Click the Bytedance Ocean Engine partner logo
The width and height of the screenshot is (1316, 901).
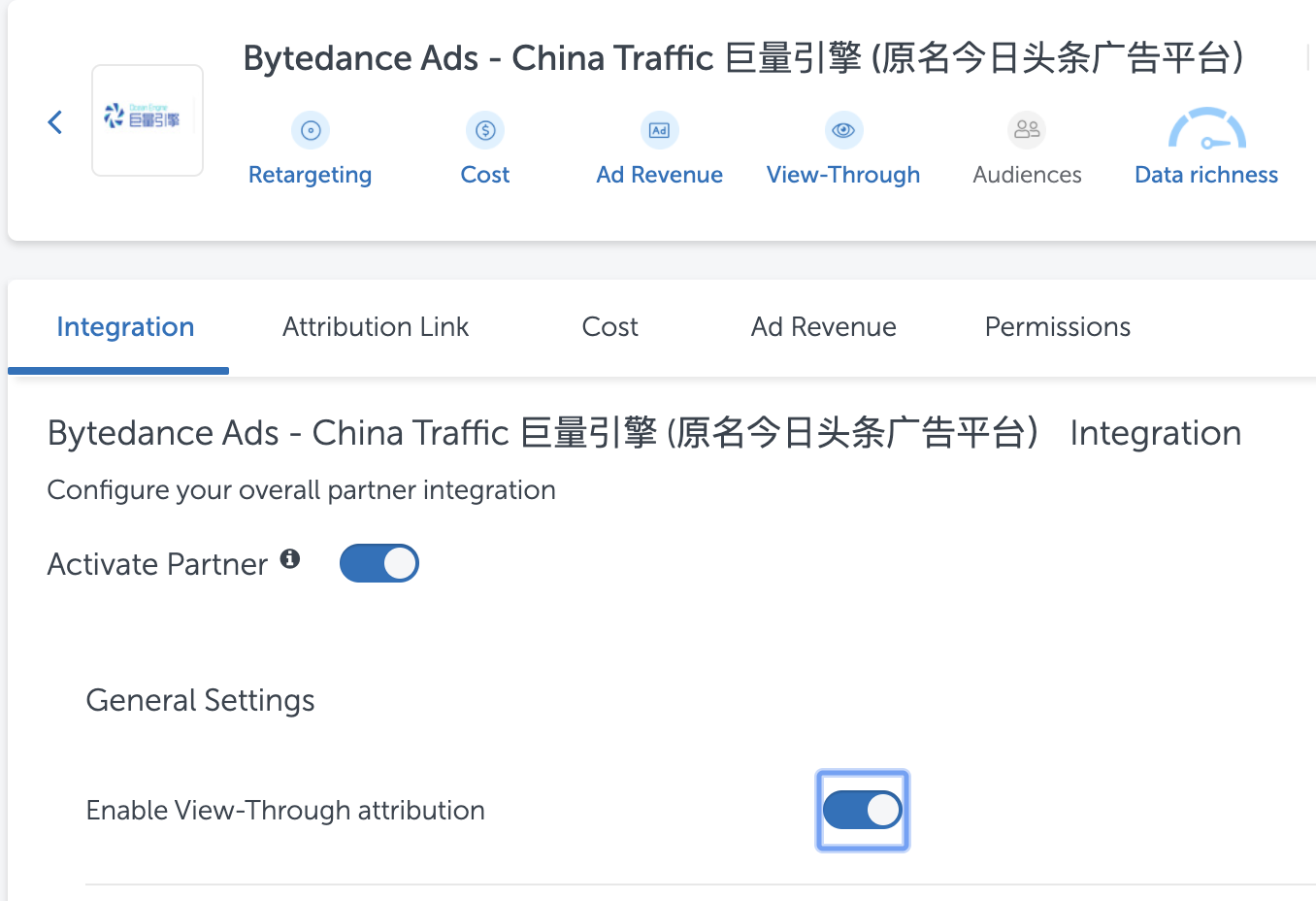click(148, 120)
